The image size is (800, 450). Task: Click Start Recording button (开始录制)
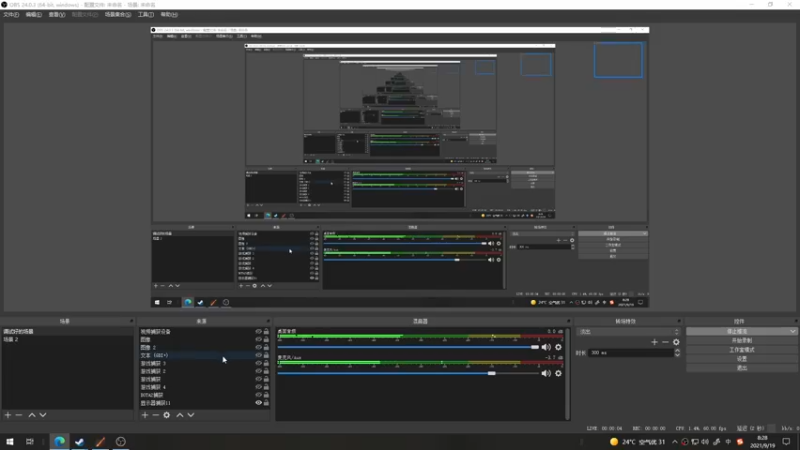pyautogui.click(x=741, y=341)
